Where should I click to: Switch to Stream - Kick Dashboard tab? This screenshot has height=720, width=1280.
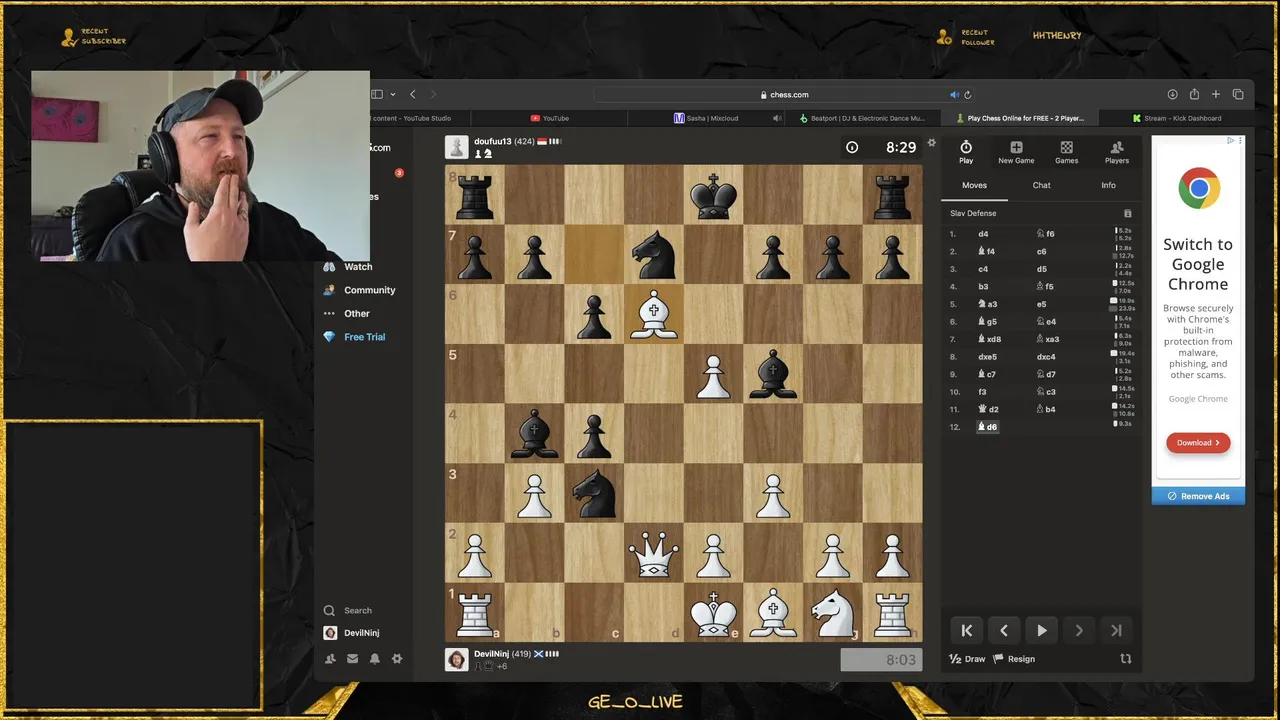1177,118
